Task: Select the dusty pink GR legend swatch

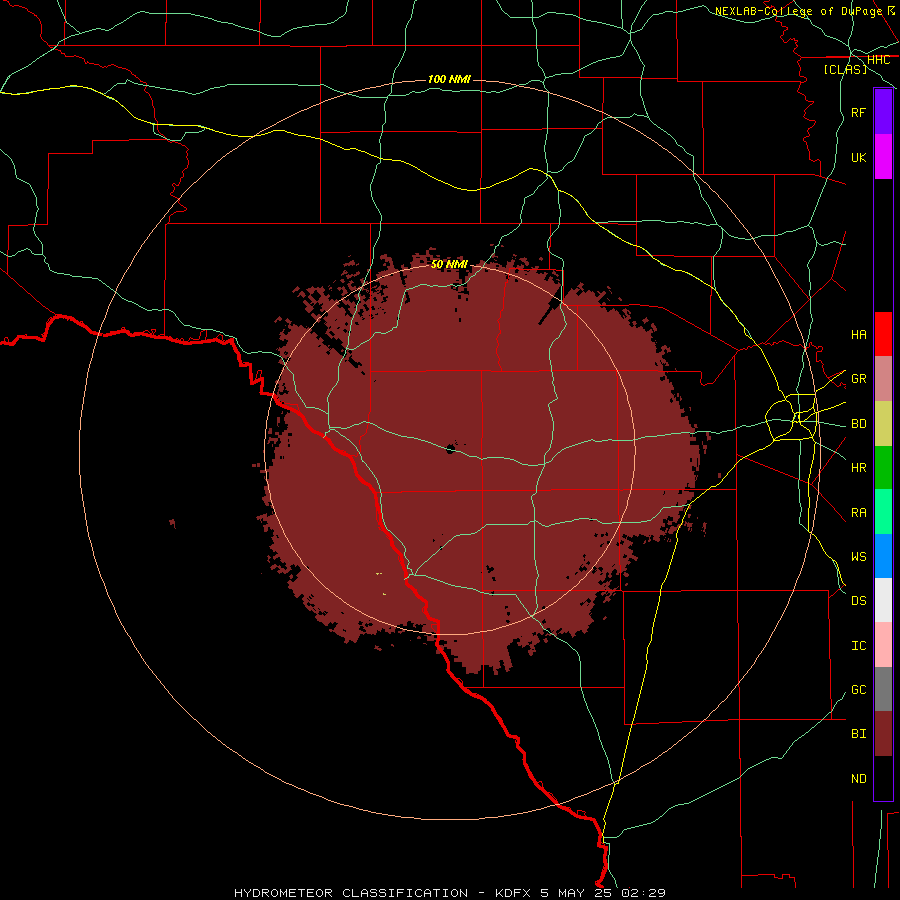Action: pos(883,379)
